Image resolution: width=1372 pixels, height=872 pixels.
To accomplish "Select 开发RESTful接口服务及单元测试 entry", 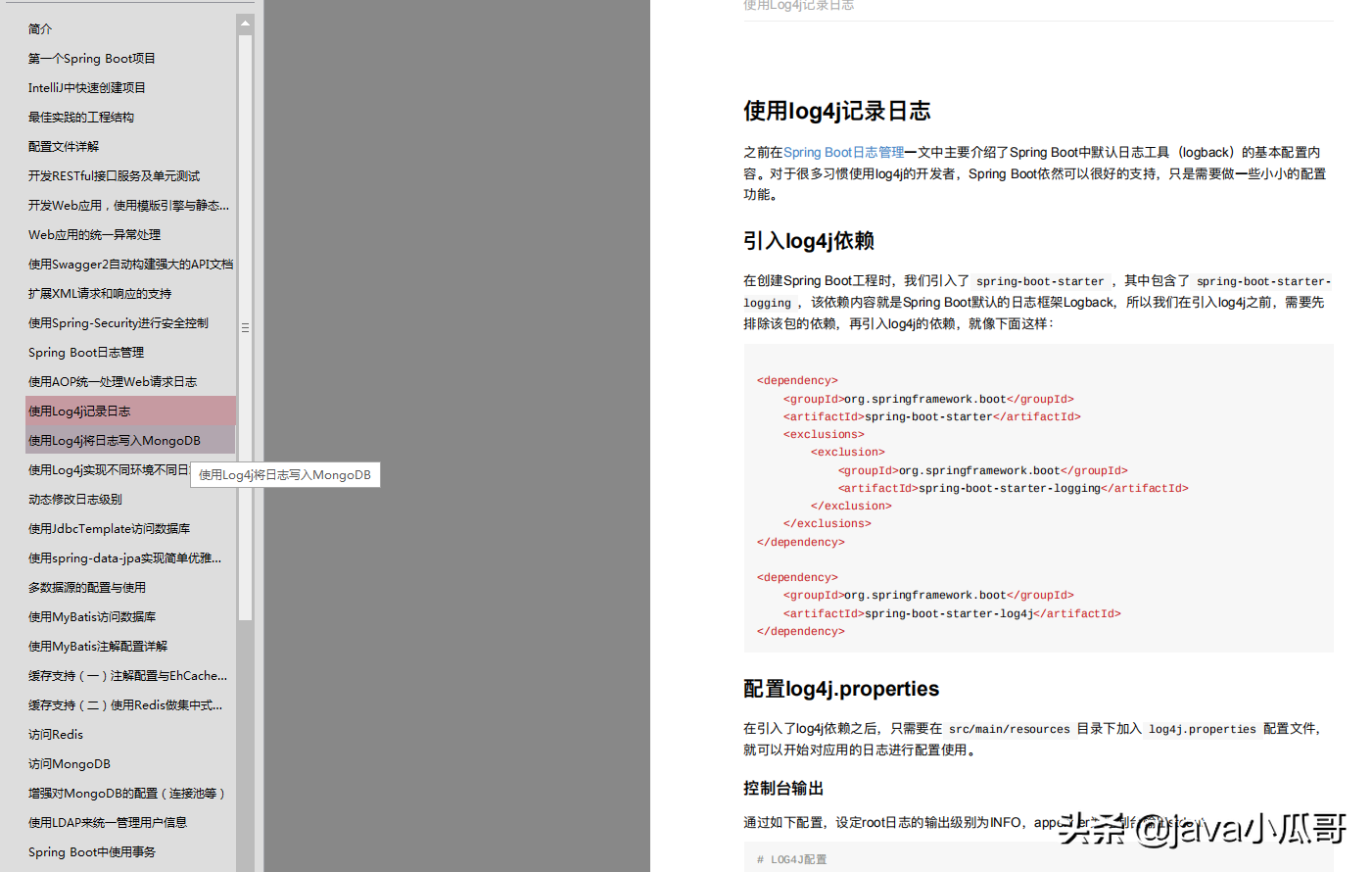I will coord(114,176).
